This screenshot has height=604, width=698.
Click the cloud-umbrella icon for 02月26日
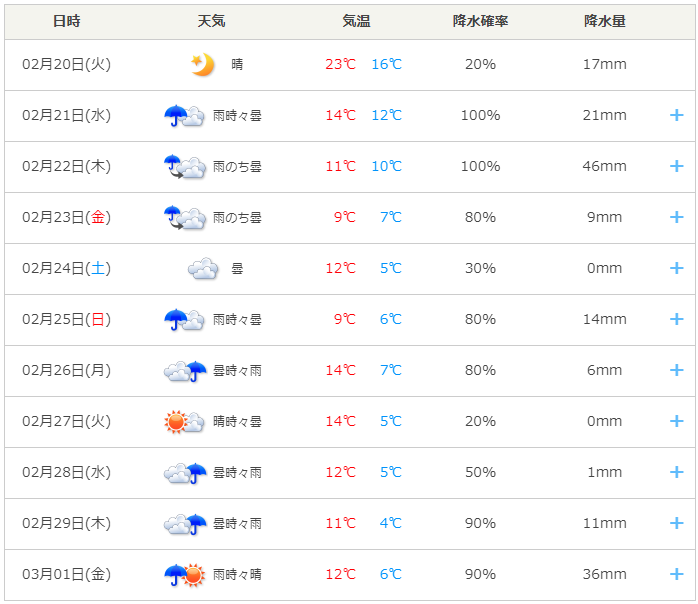(x=185, y=371)
